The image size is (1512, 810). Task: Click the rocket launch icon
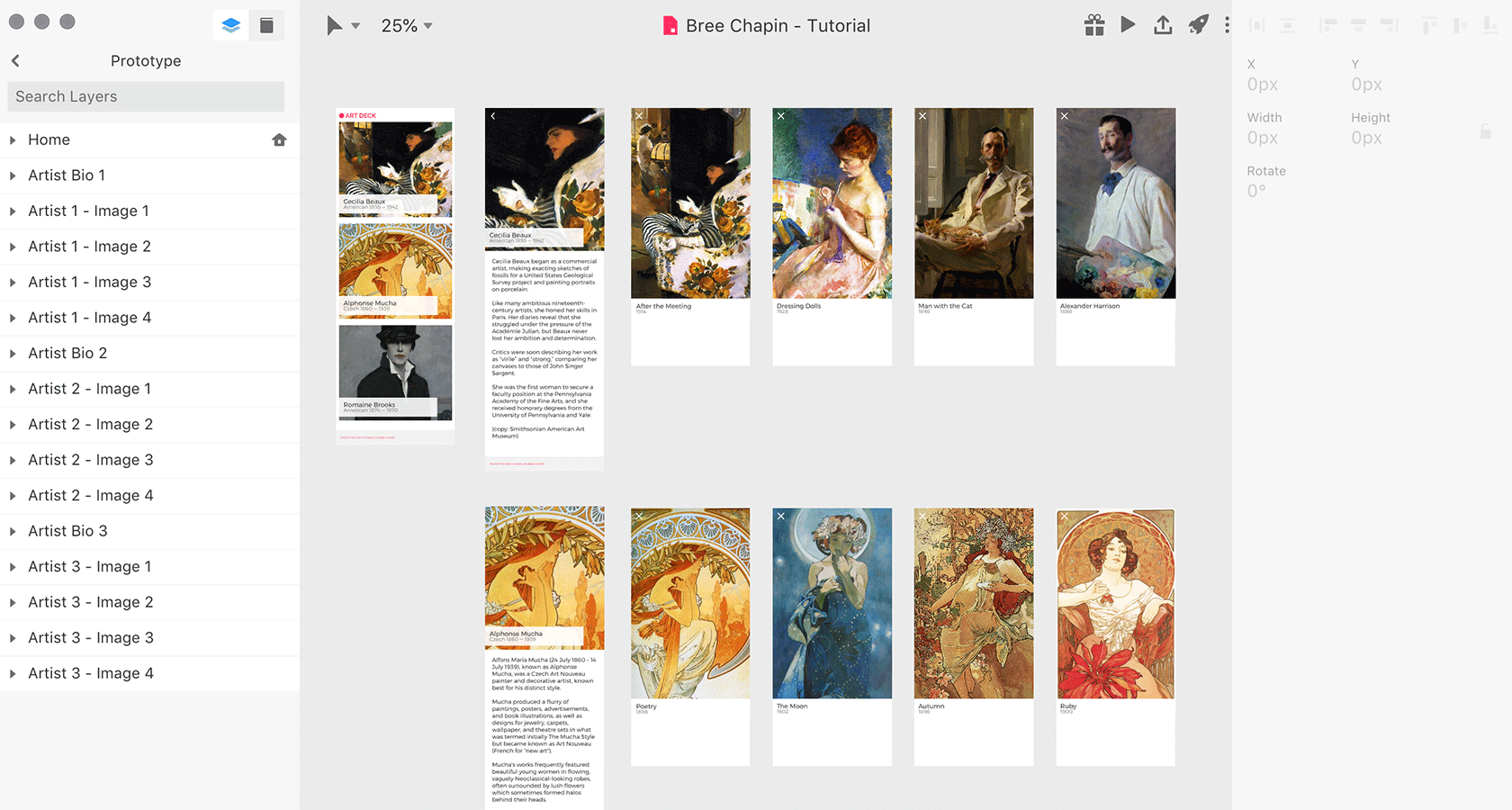(x=1198, y=25)
